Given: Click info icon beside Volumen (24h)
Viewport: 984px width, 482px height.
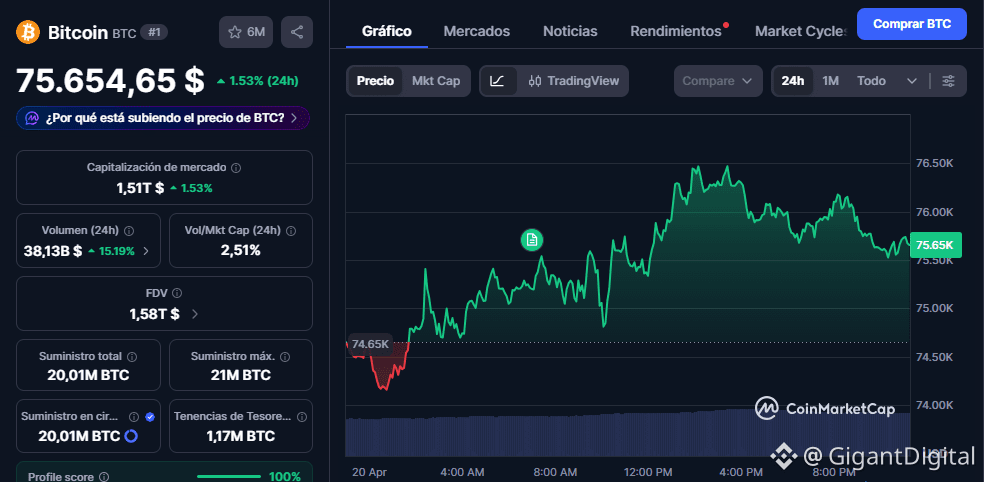Looking at the screenshot, I should [129, 230].
